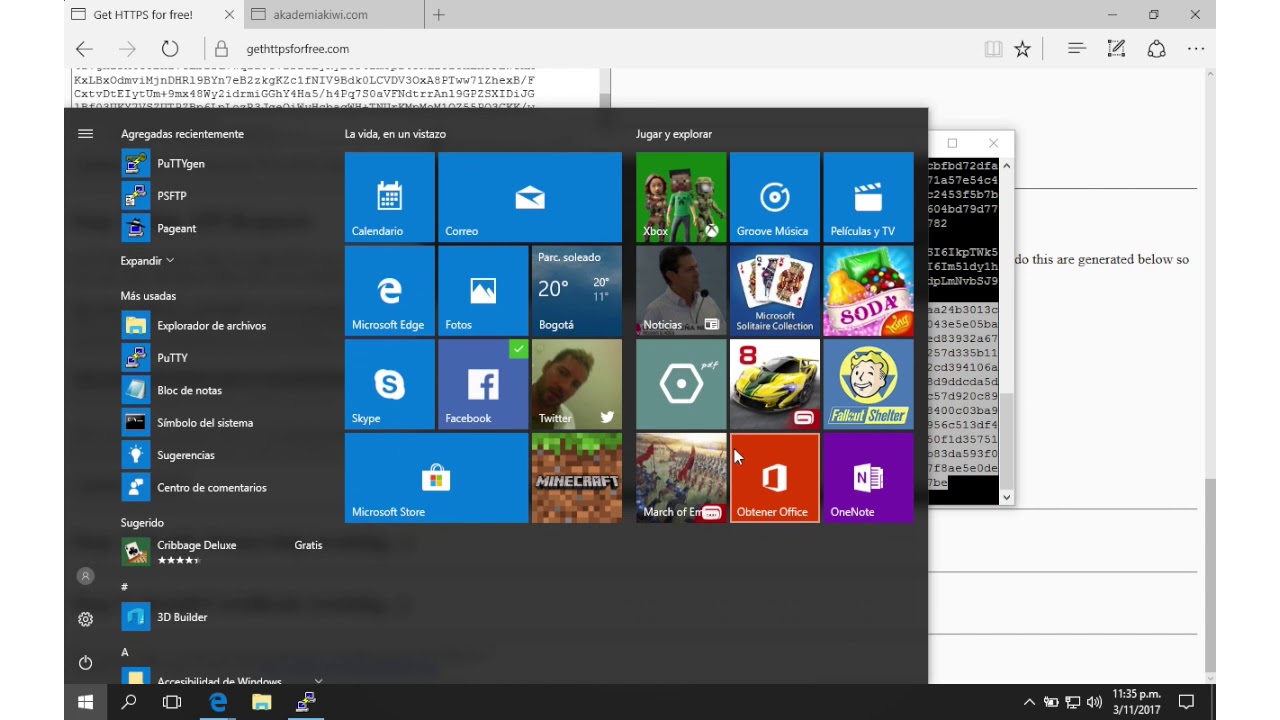Select suggested app Cribbage Deluxe
Screen dimensions: 1280x720
tap(221, 551)
